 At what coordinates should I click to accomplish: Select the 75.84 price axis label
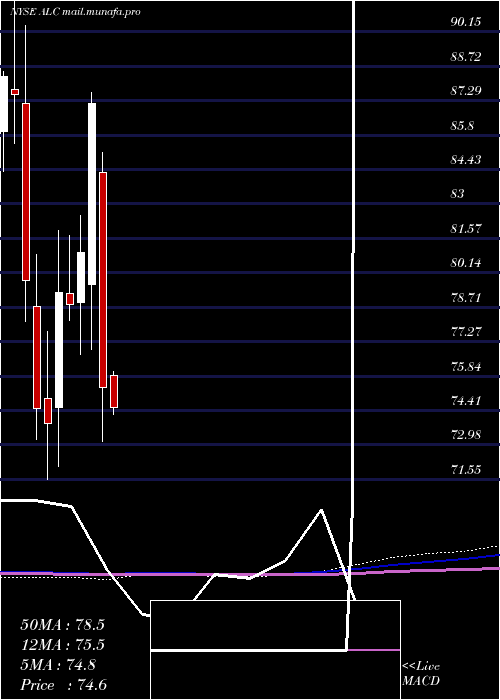tap(466, 367)
